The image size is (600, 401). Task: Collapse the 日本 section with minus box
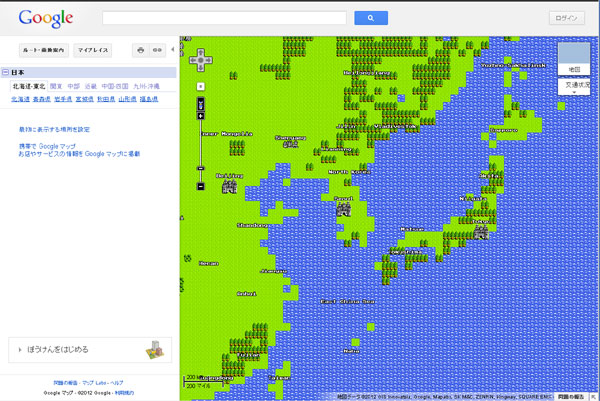point(5,72)
